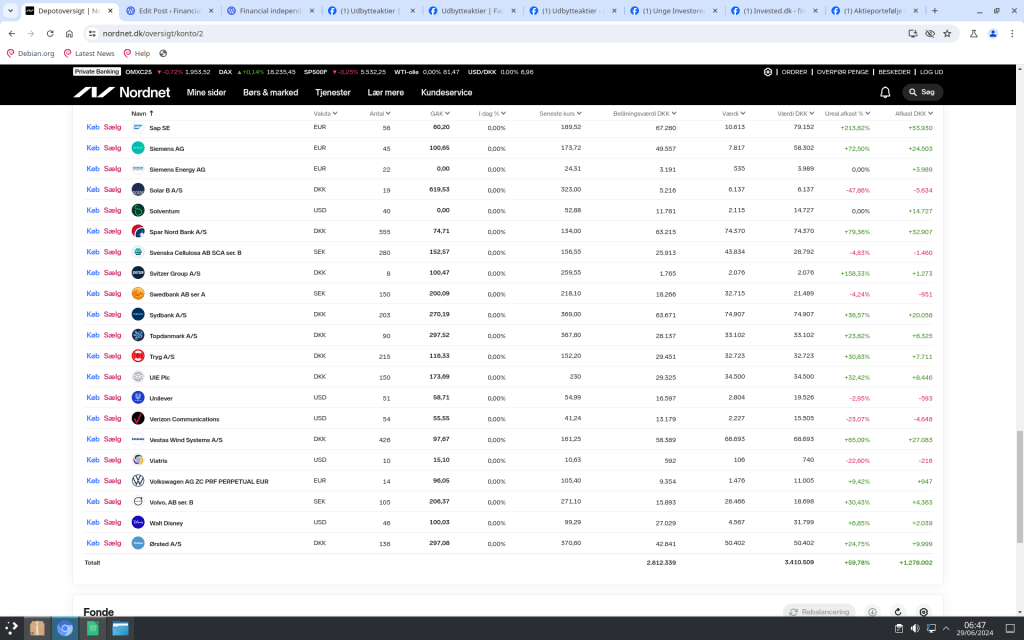
Task: Click the hexagon icon left of ORDRER
Action: pos(768,72)
